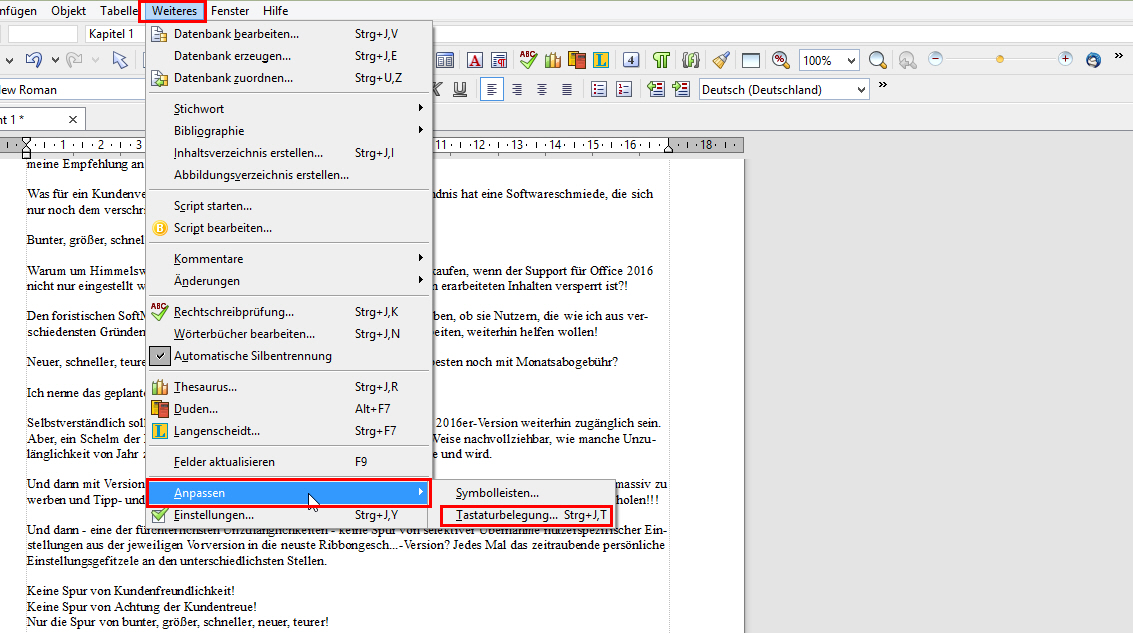This screenshot has height=633, width=1133.
Task: Click the decrease indent icon
Action: click(x=655, y=90)
